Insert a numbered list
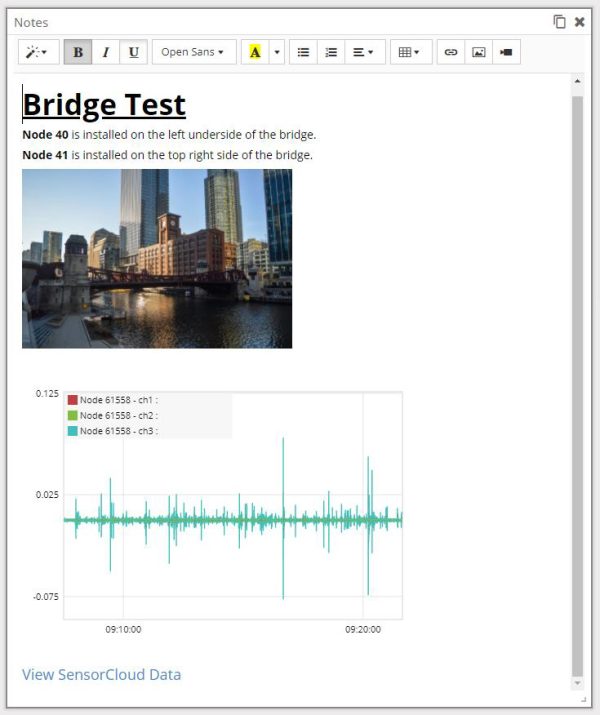600x715 pixels. (331, 52)
